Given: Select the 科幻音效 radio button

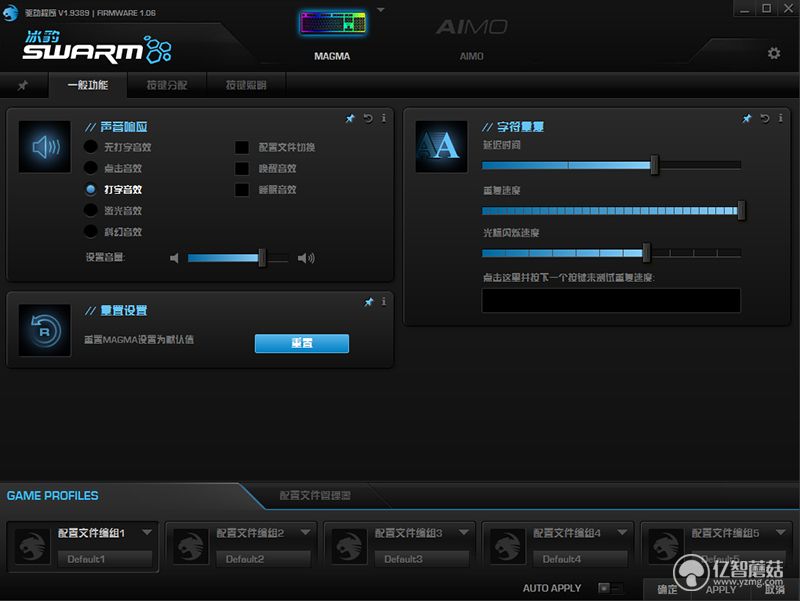Looking at the screenshot, I should 91,232.
